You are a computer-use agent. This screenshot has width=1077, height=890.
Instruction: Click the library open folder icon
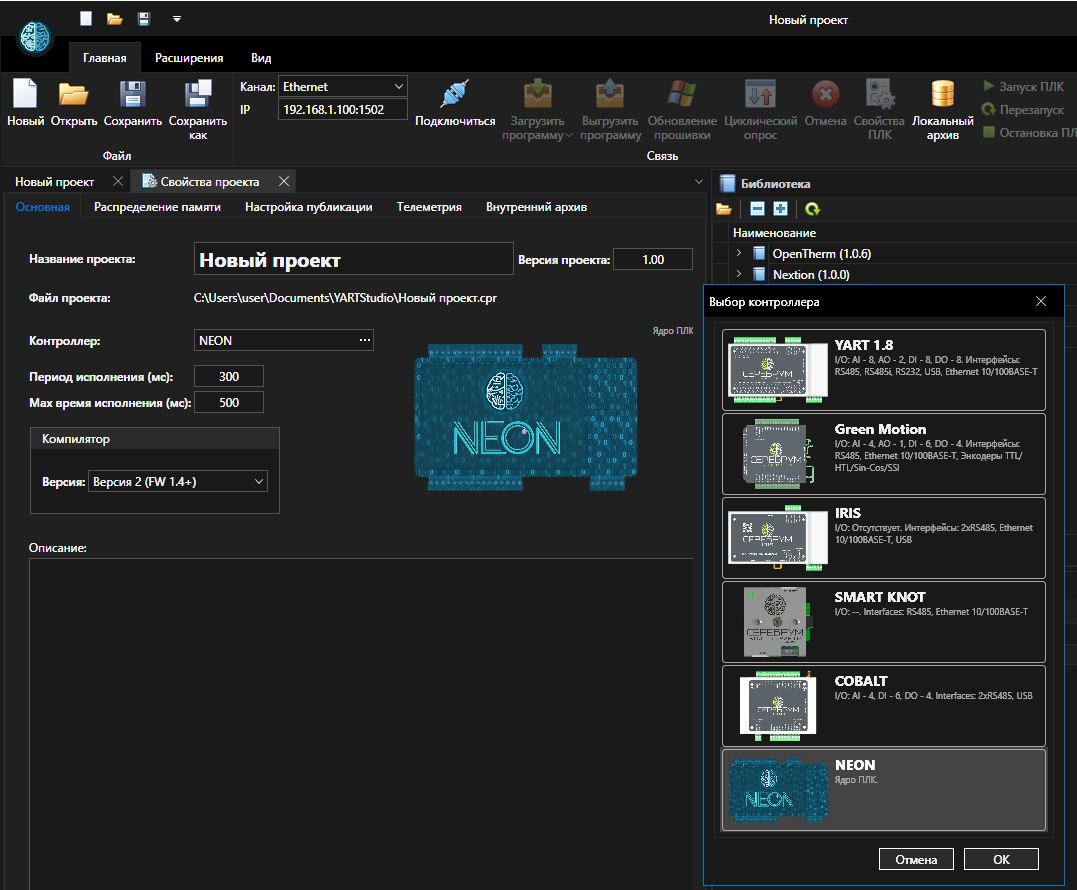(724, 209)
